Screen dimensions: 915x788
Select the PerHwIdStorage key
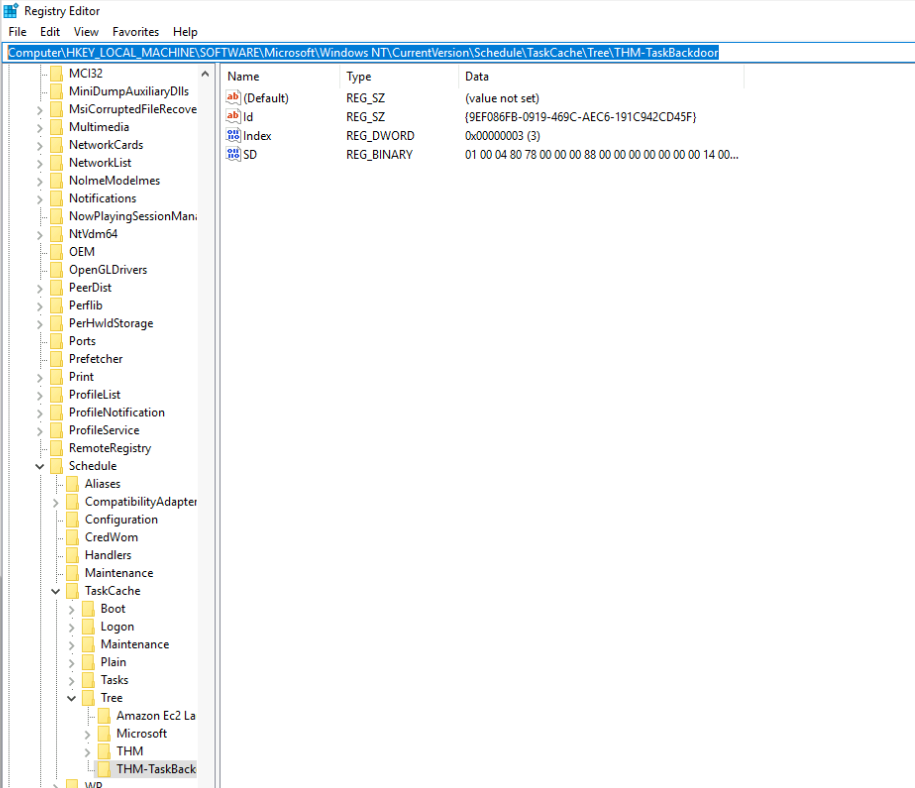click(111, 323)
